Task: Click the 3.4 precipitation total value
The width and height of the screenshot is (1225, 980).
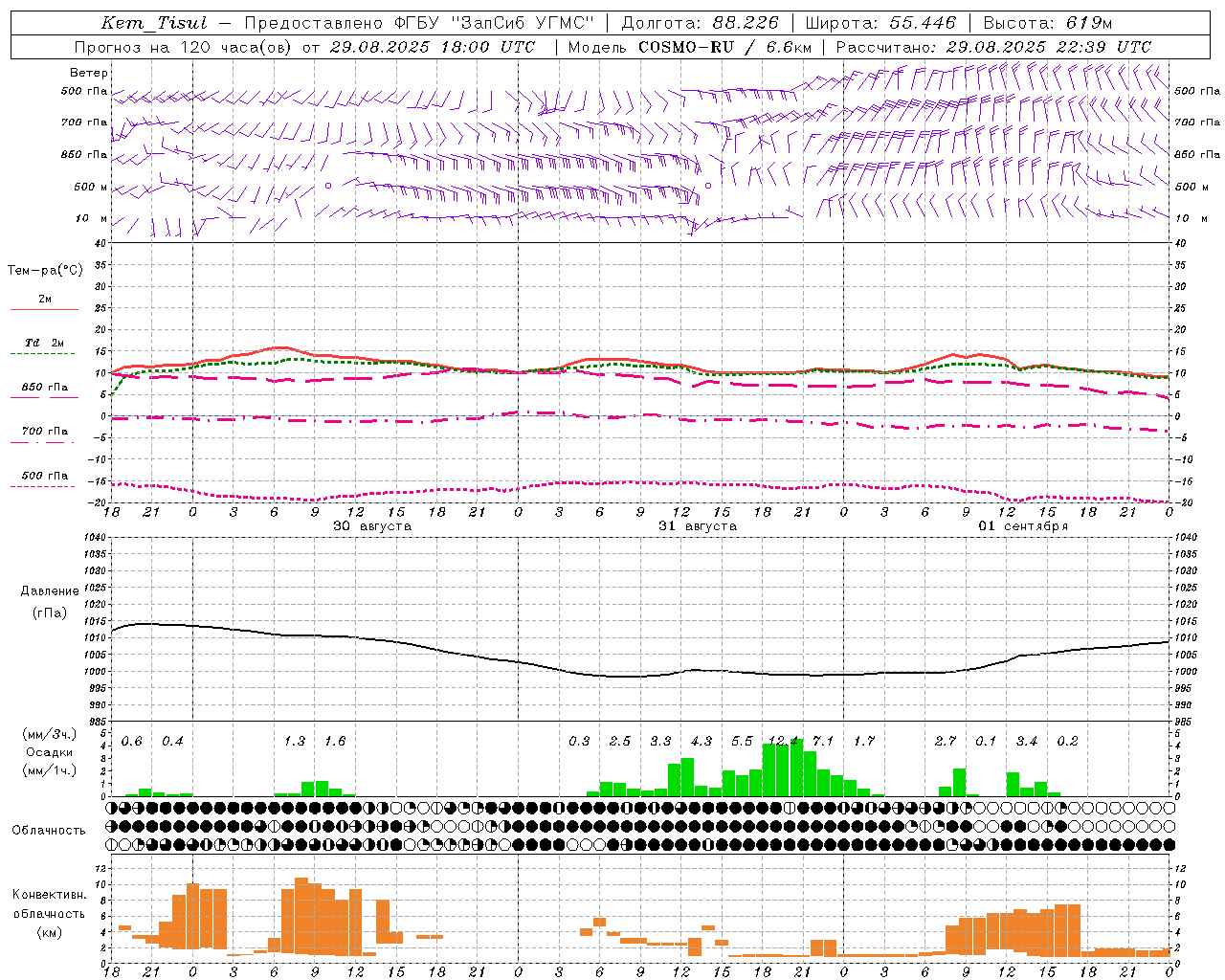Action: [1027, 742]
